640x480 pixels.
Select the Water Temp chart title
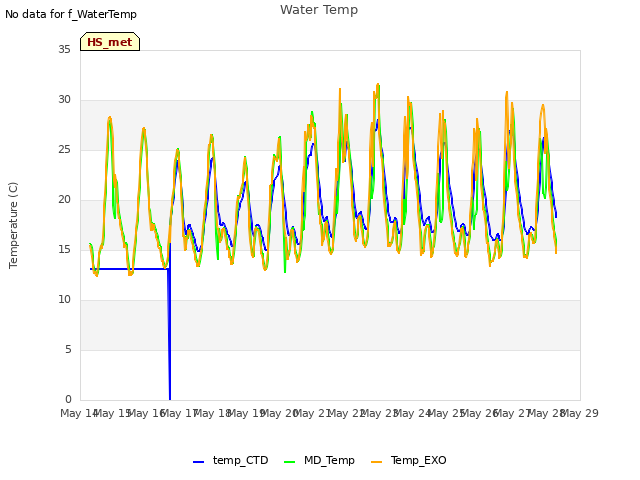point(319,10)
